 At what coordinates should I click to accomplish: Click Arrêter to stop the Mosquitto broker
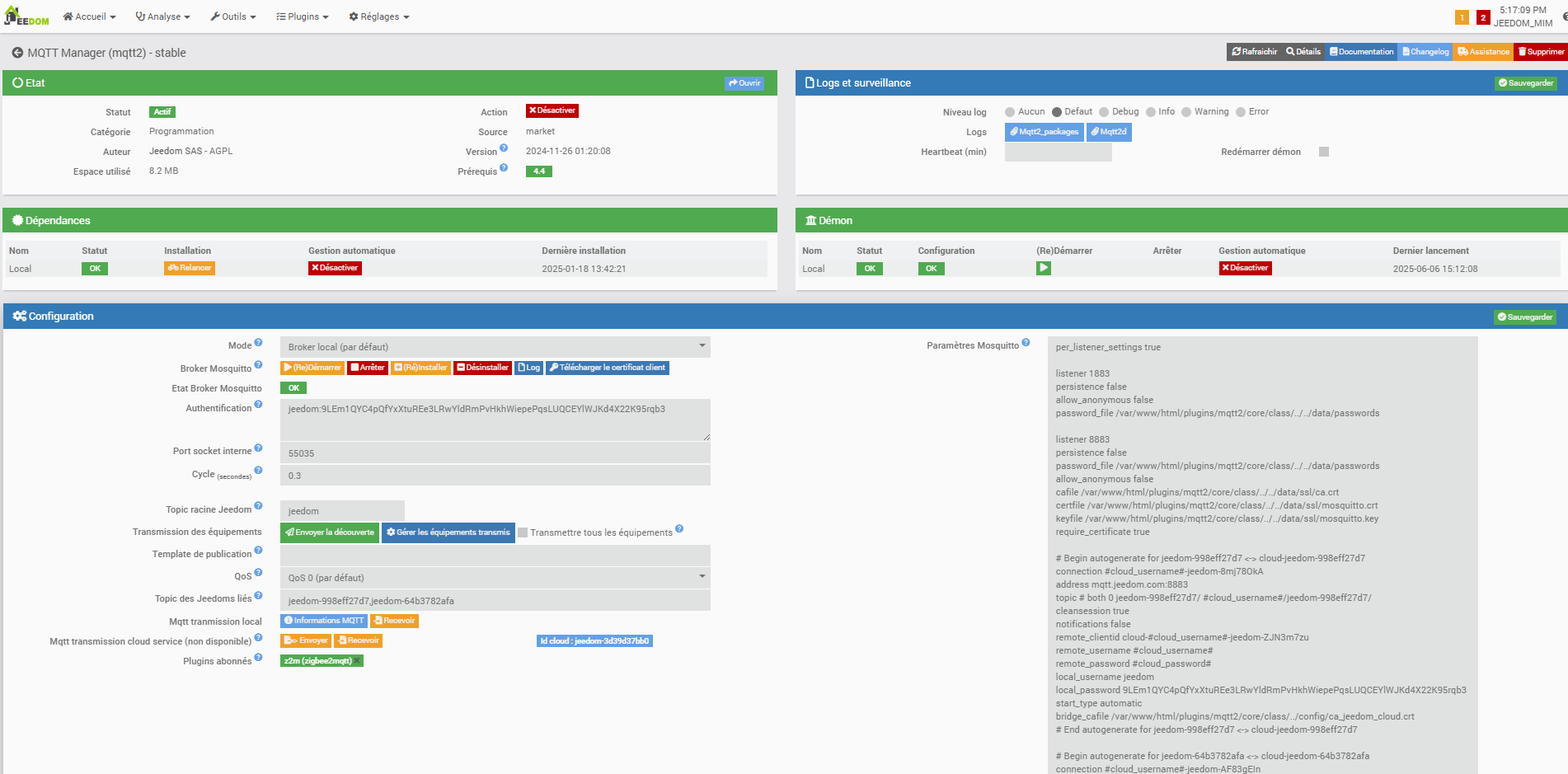coord(368,368)
